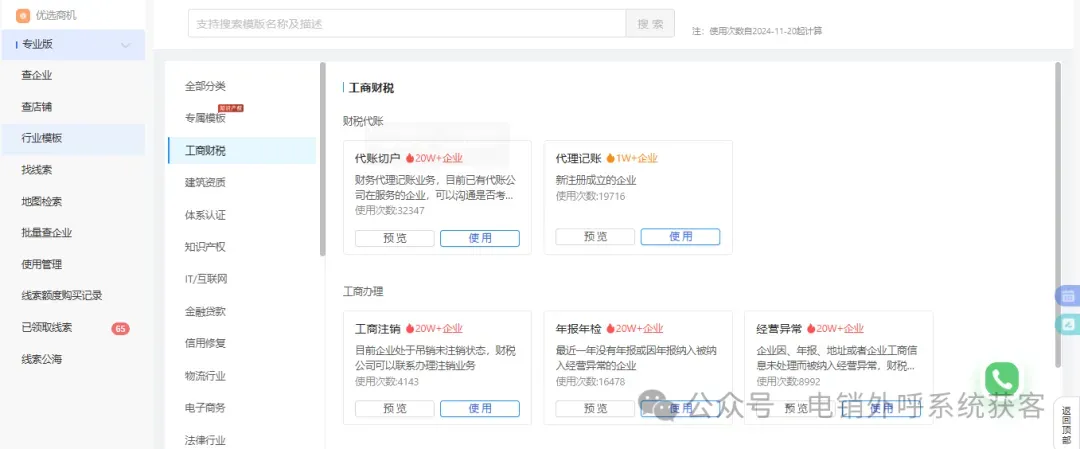Click 使用次数:16478 text
1080x449 pixels.
(x=590, y=382)
